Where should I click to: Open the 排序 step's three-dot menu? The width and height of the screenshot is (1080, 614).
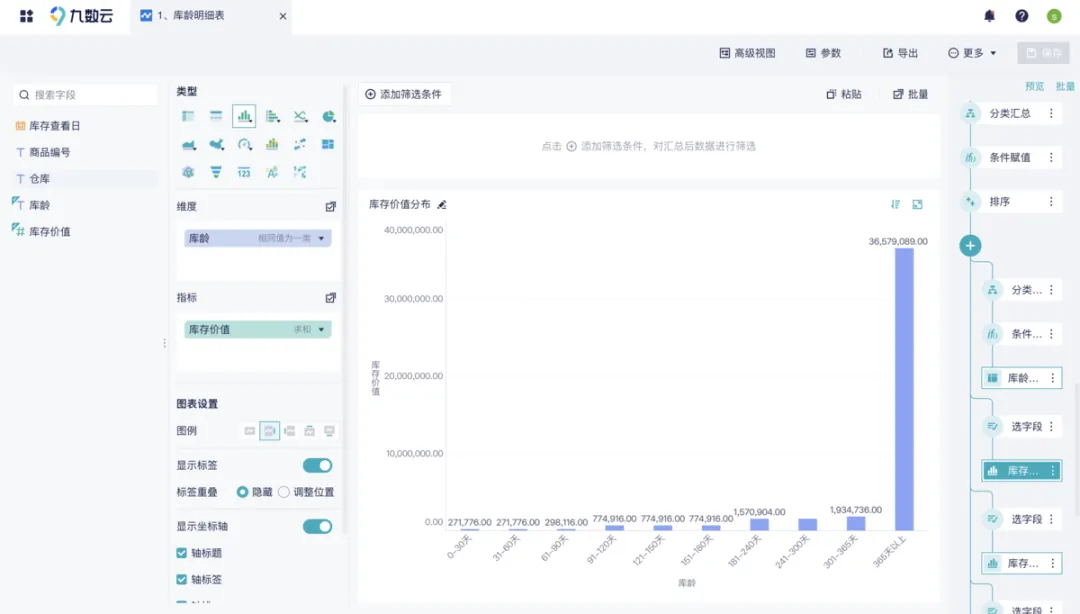tap(1051, 201)
